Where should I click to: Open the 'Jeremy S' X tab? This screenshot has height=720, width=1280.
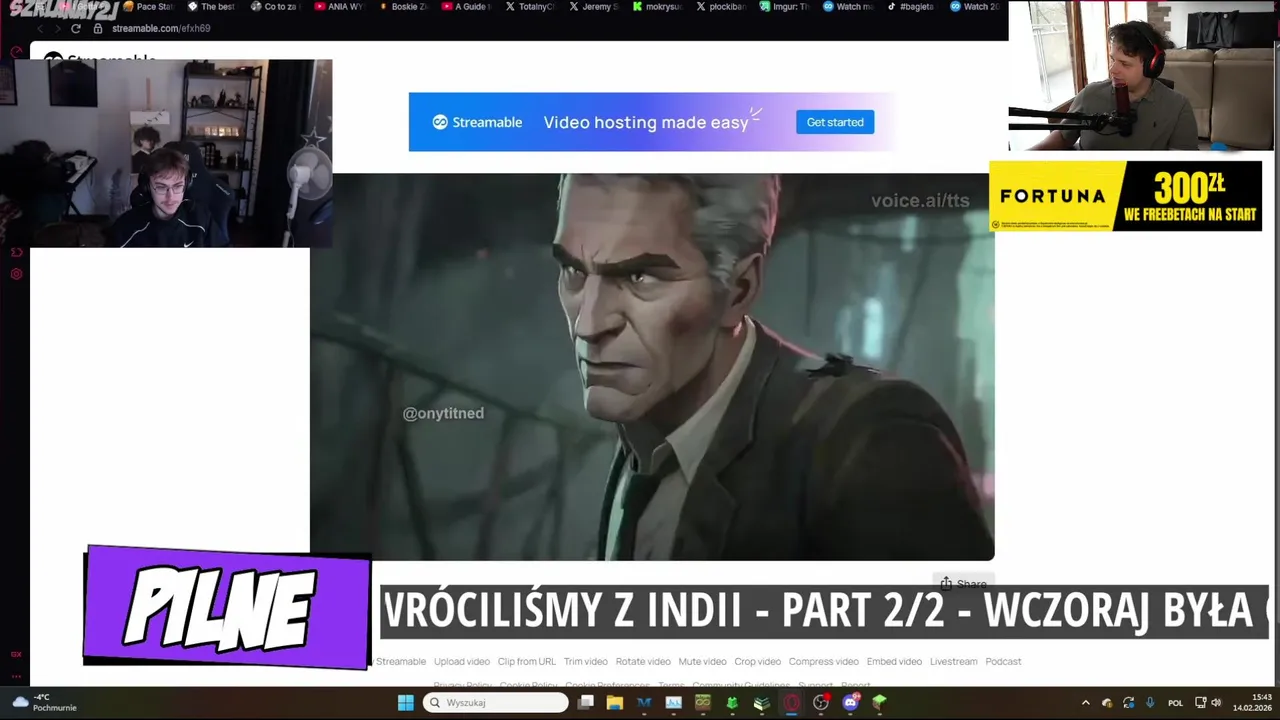coord(593,7)
